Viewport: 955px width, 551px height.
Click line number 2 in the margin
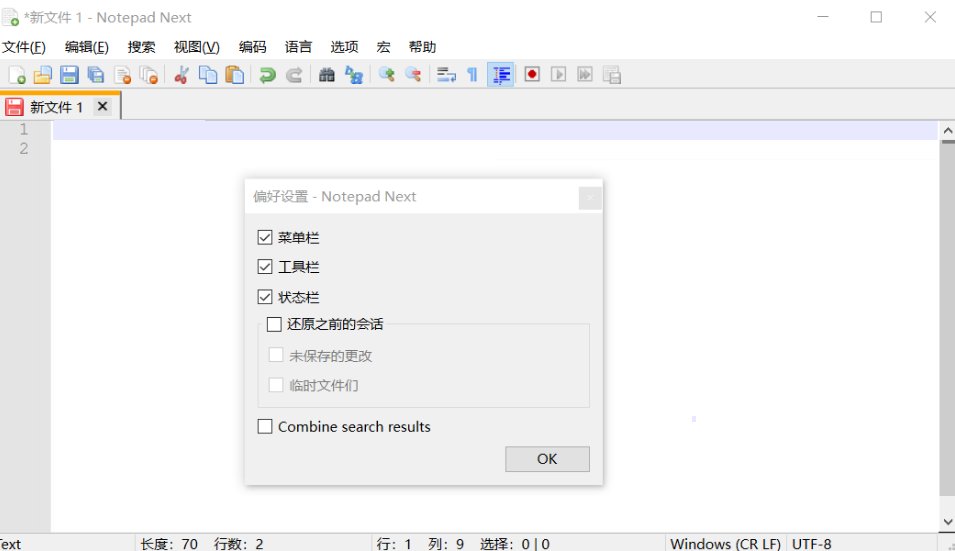[x=24, y=148]
